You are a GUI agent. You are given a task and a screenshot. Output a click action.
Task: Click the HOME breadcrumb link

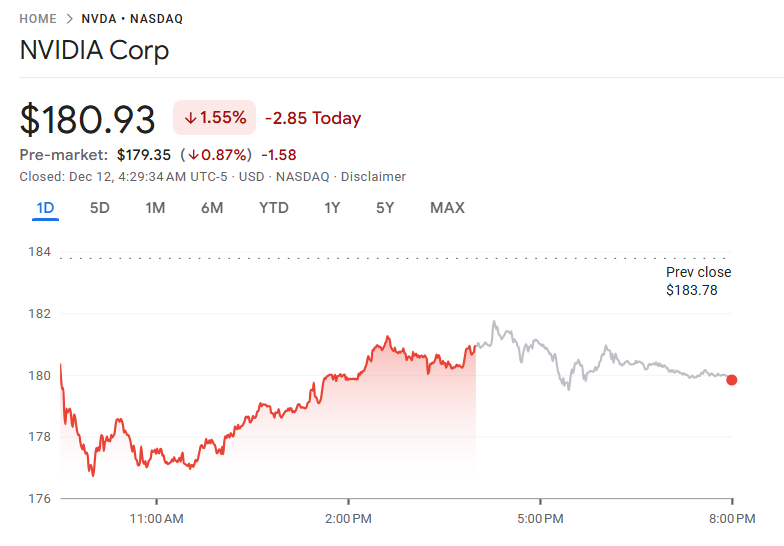pyautogui.click(x=38, y=19)
